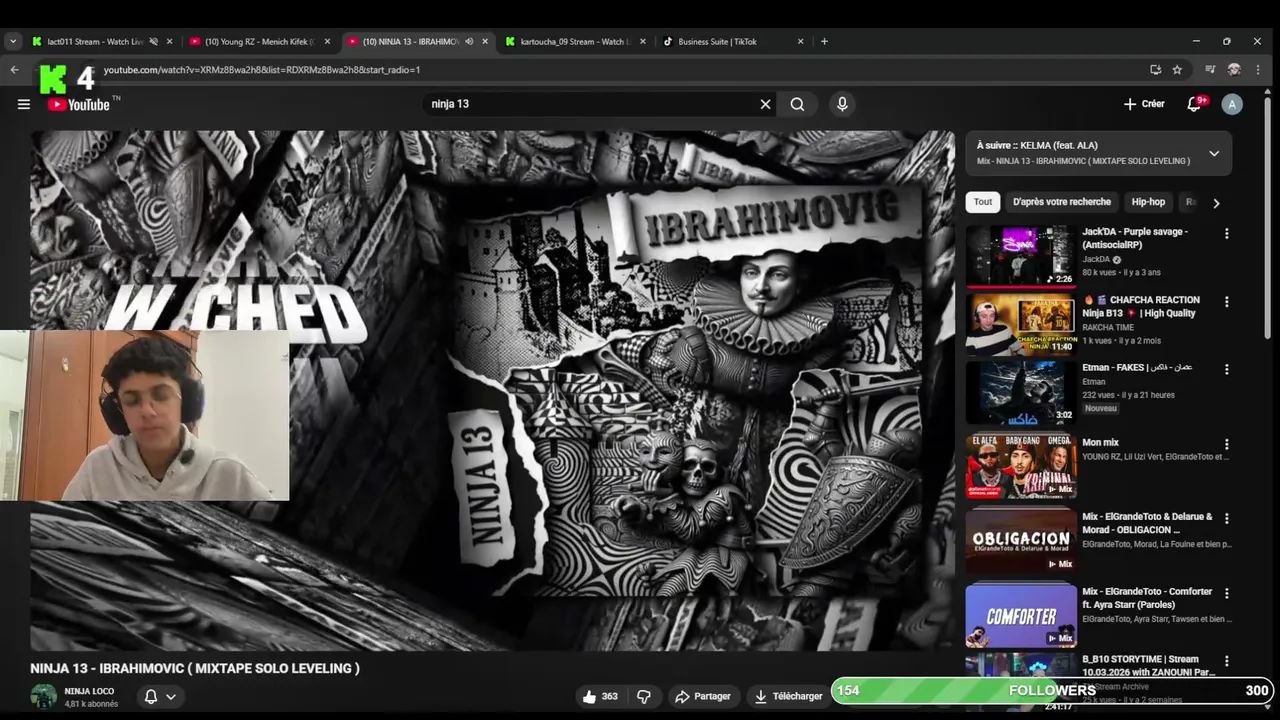The image size is (1280, 720).
Task: Open the NINJA LOCO channel avatar
Action: point(43,696)
